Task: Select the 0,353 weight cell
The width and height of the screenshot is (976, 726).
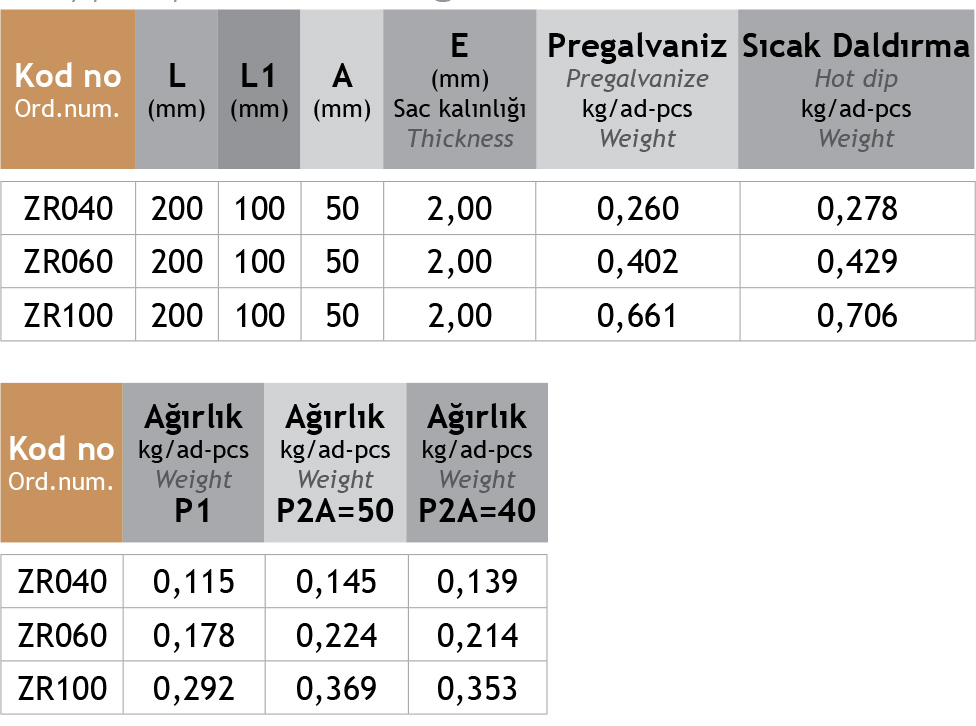Action: tap(477, 689)
